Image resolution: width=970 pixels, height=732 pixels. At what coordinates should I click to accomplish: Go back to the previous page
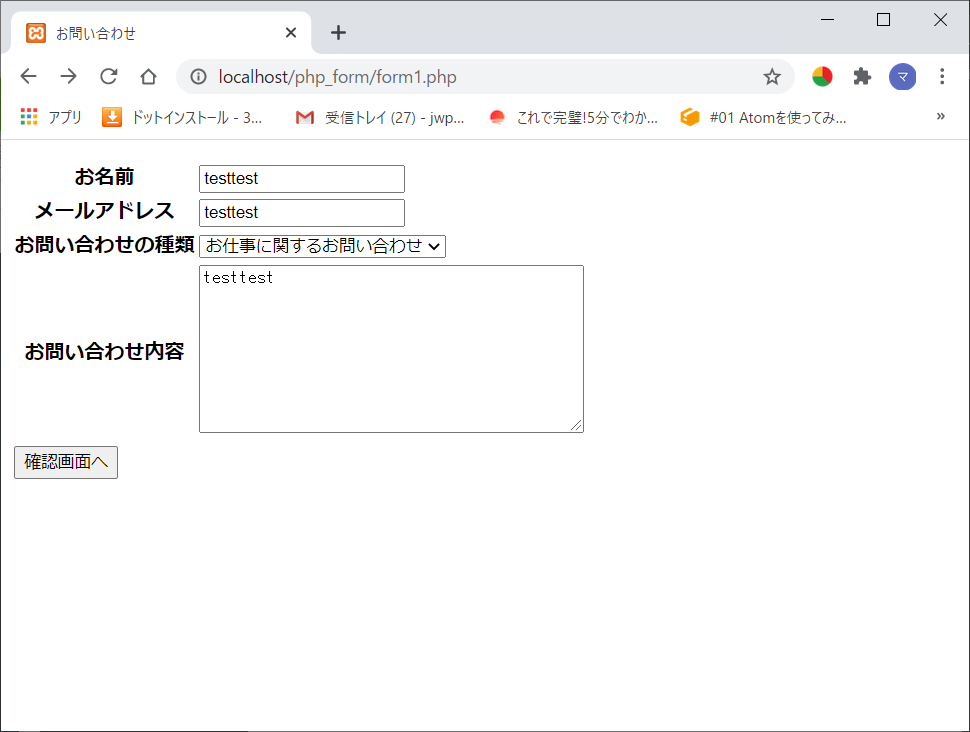point(28,77)
